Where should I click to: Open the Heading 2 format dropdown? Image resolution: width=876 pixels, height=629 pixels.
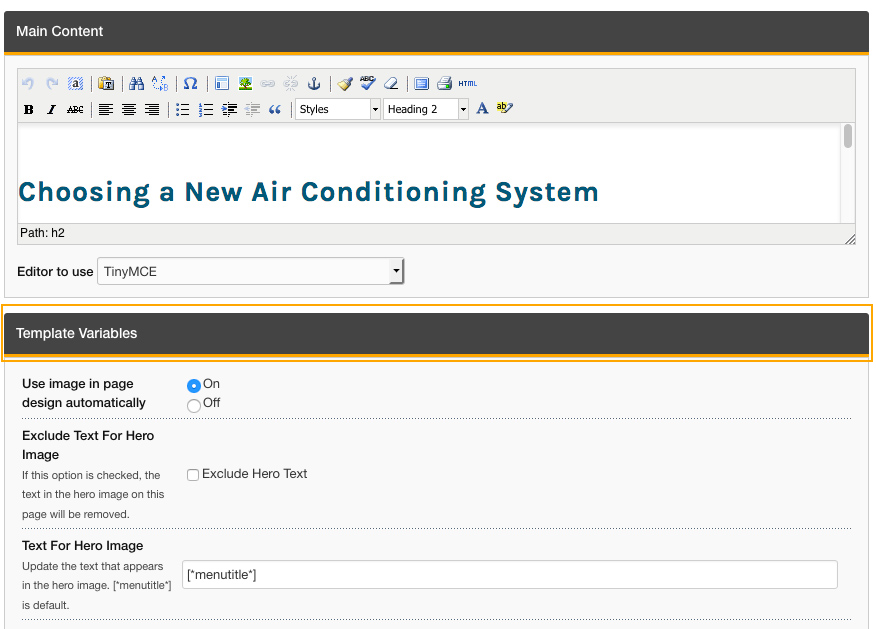tap(425, 109)
